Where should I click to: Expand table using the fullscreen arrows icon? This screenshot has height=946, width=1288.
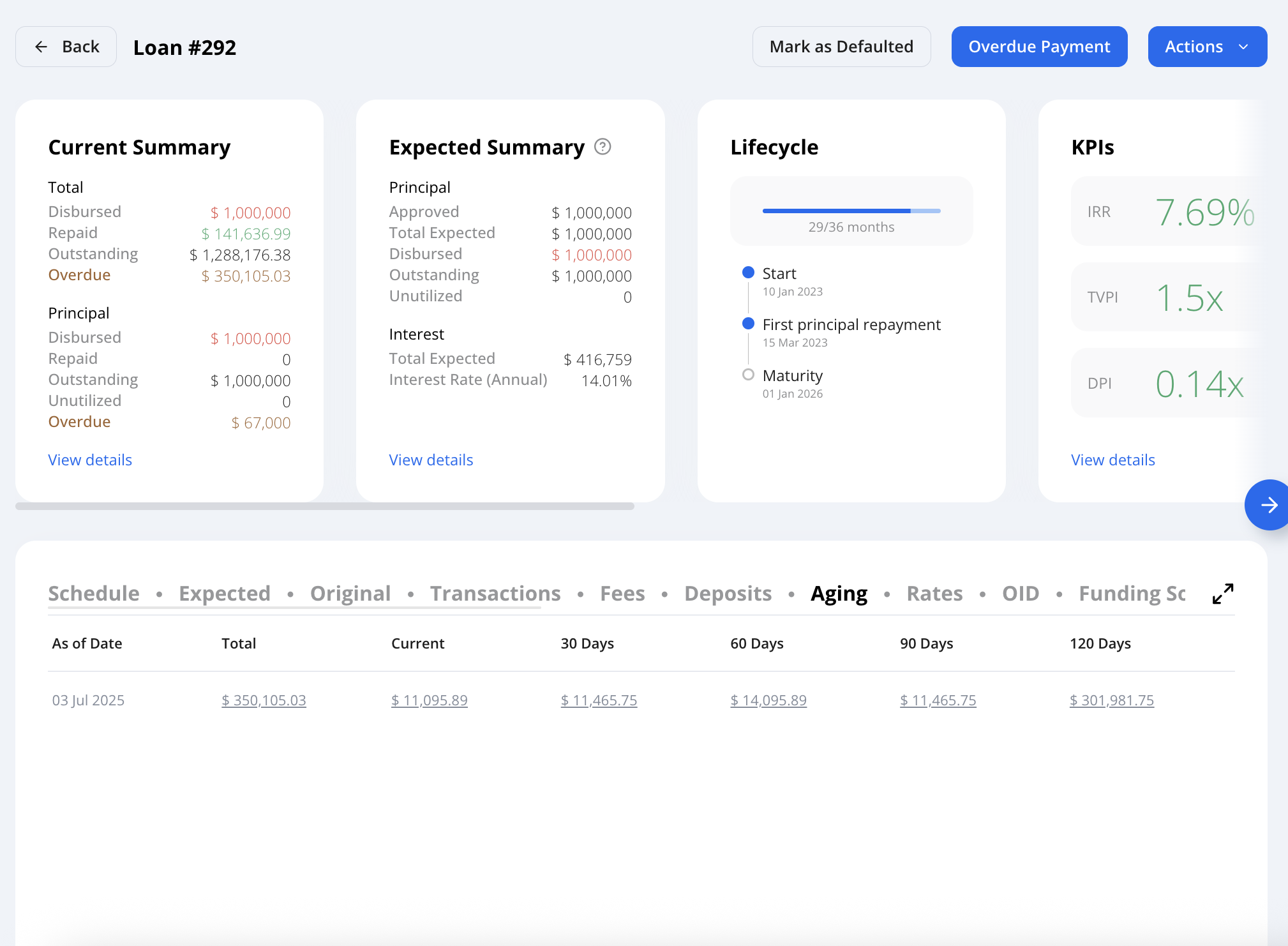tap(1223, 594)
